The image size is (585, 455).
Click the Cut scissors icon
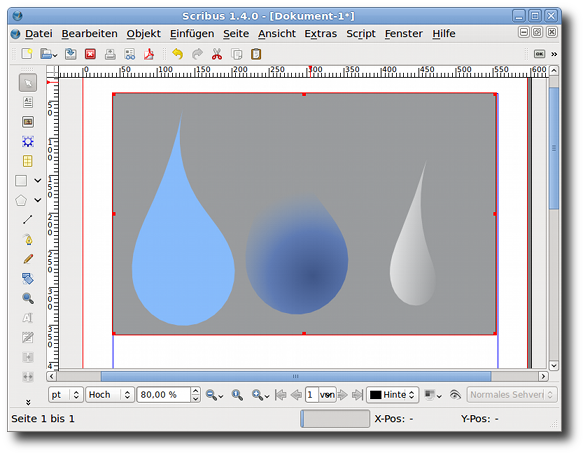(217, 54)
